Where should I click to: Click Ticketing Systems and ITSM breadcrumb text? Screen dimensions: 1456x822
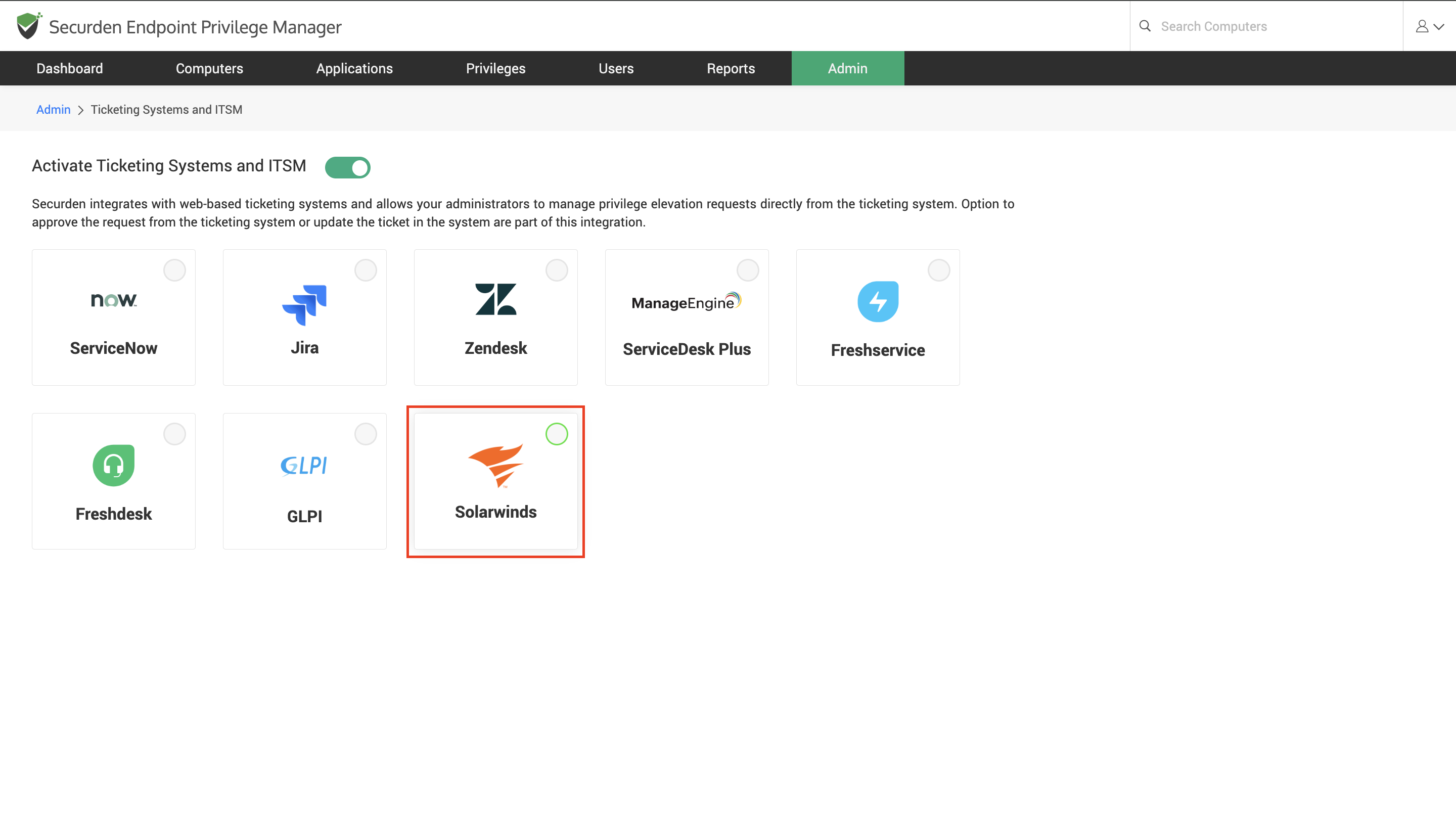coord(166,110)
